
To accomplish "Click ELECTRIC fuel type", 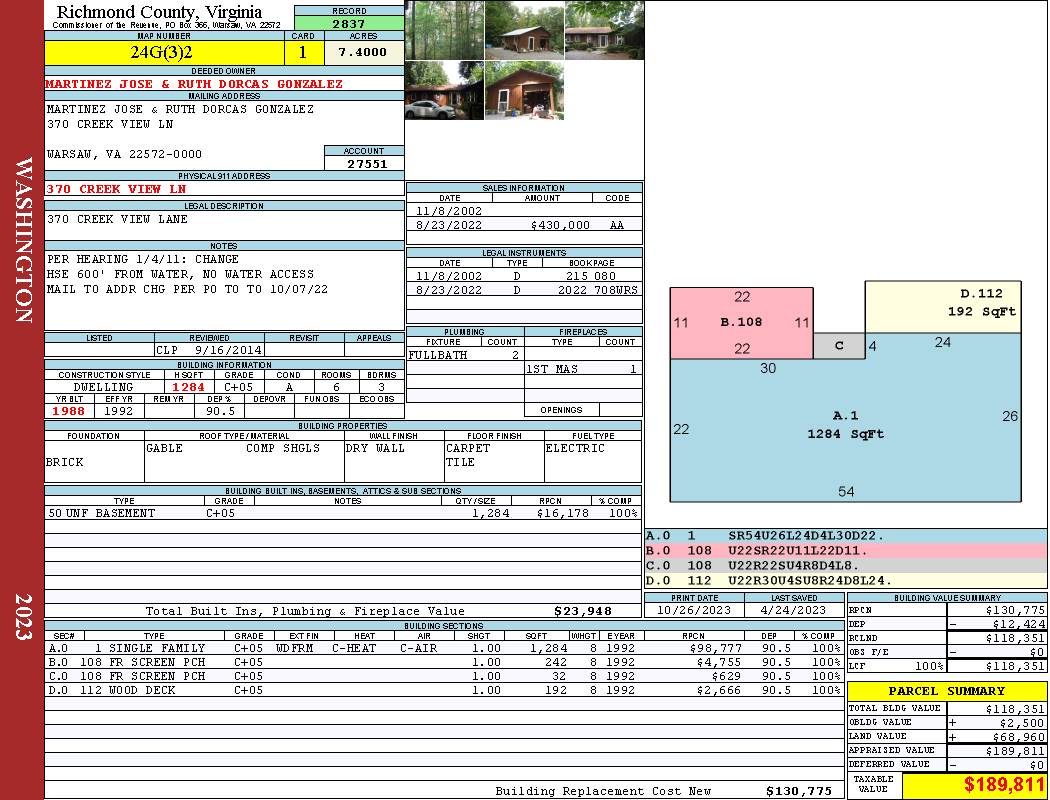I will (x=575, y=449).
